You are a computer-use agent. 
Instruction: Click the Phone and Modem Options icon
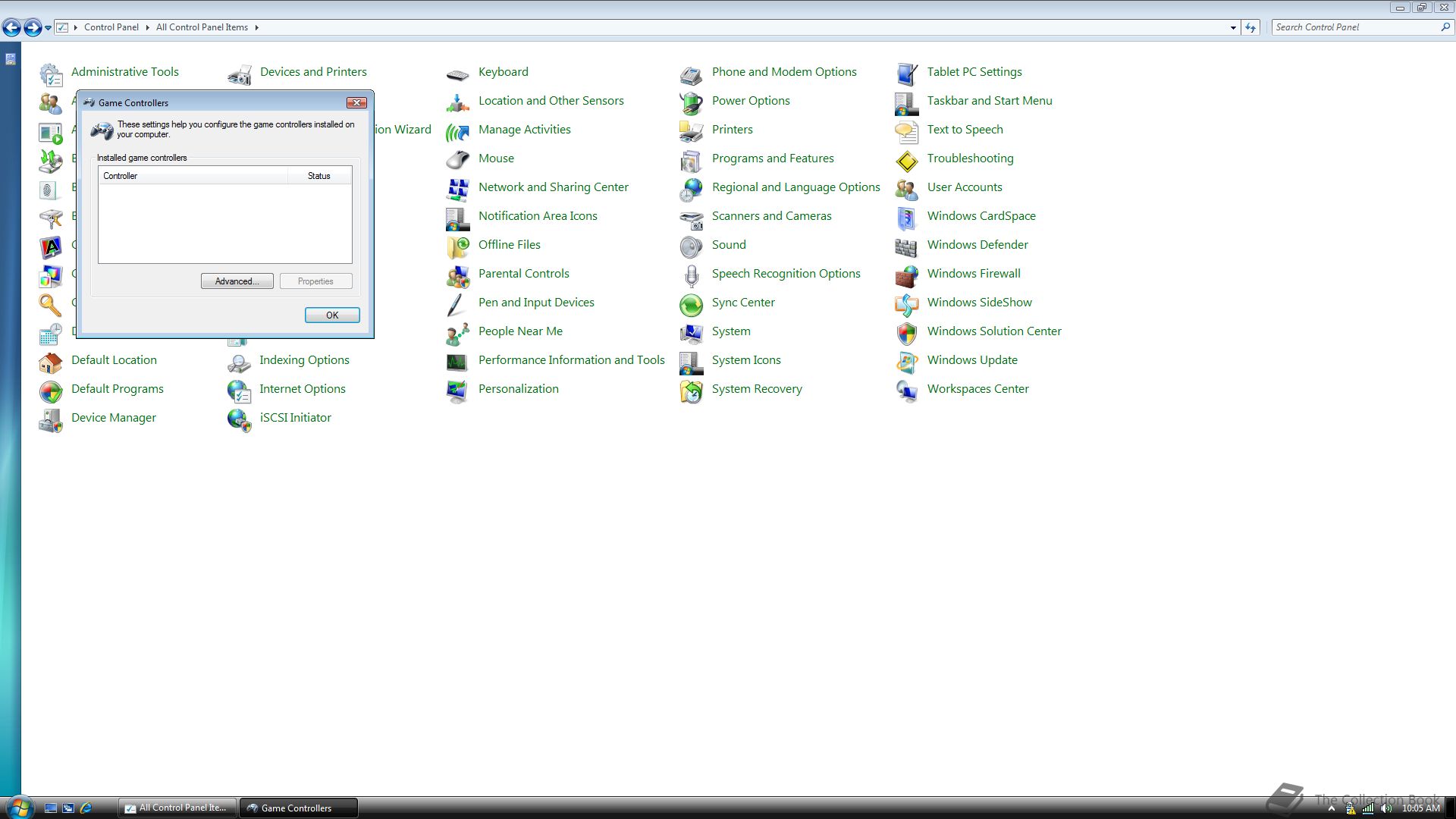pos(692,74)
